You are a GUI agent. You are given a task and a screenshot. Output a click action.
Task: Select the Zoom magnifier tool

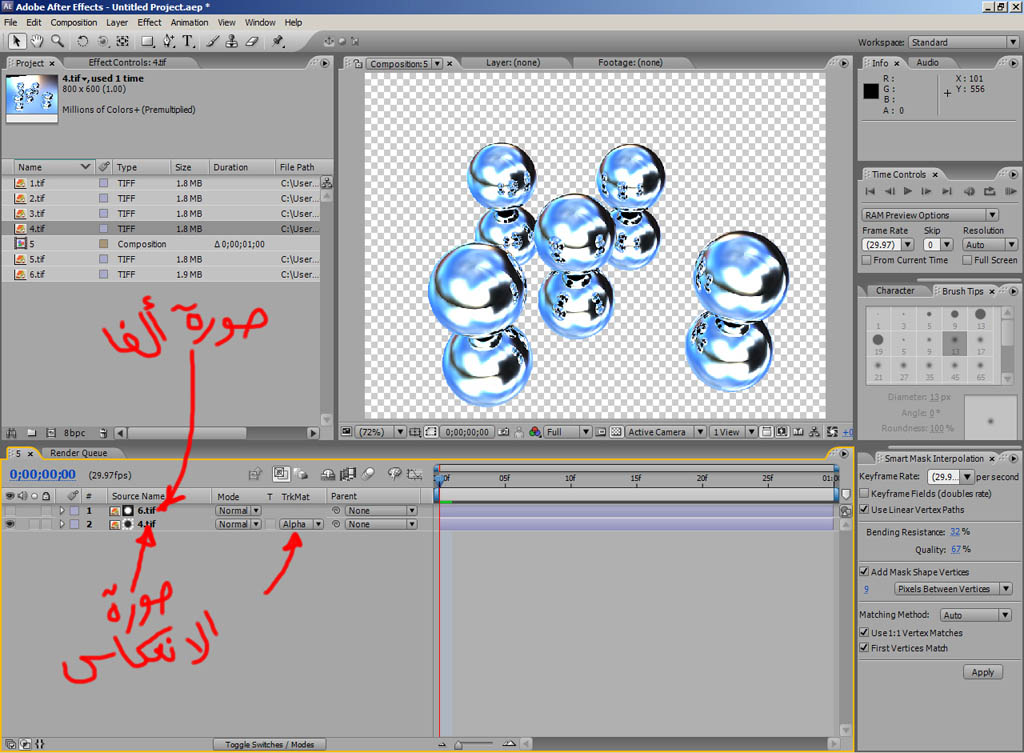tap(57, 41)
